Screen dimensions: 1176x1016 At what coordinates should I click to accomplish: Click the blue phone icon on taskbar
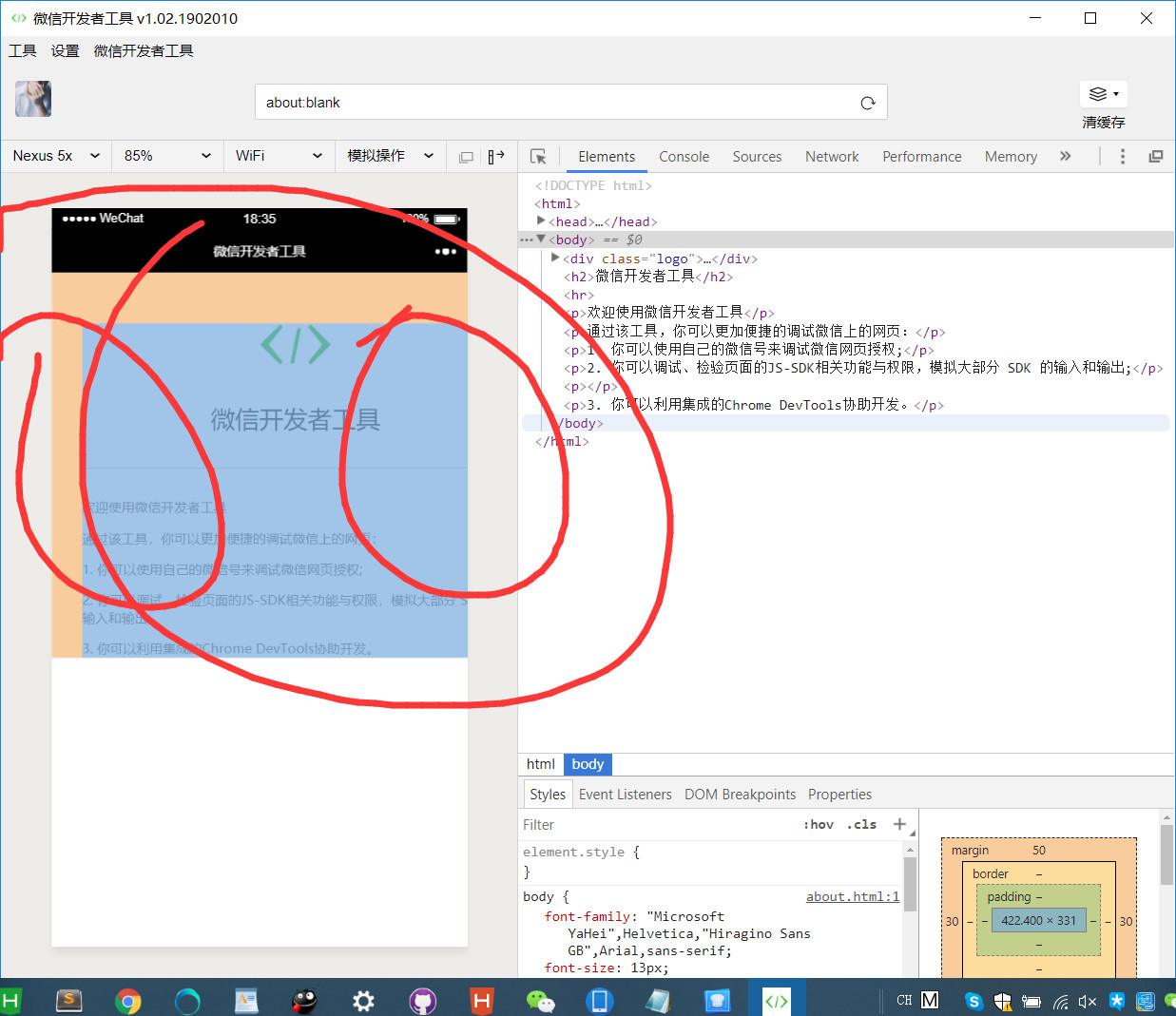pyautogui.click(x=600, y=1000)
